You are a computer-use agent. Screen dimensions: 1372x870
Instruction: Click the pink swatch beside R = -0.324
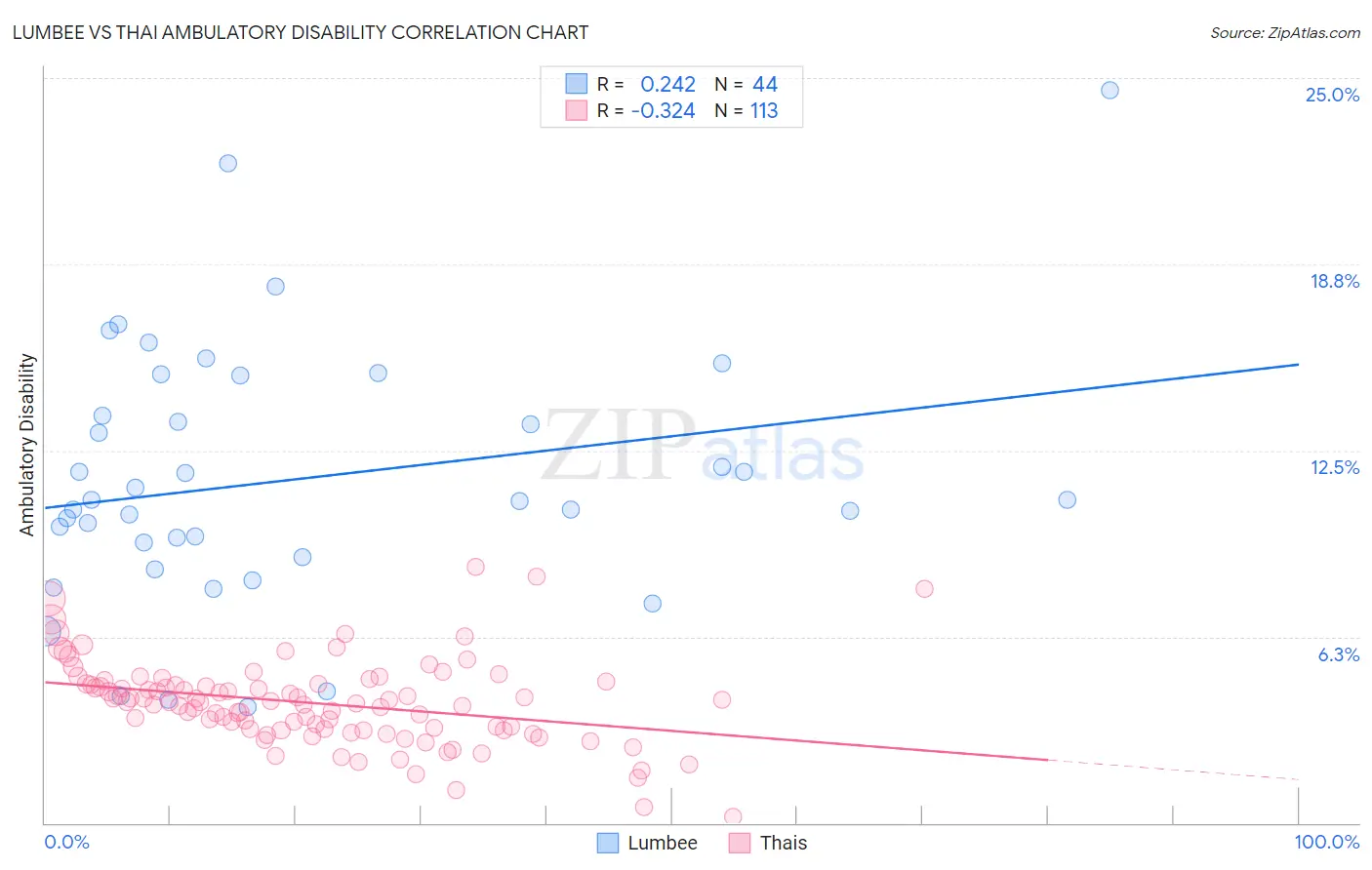[577, 110]
